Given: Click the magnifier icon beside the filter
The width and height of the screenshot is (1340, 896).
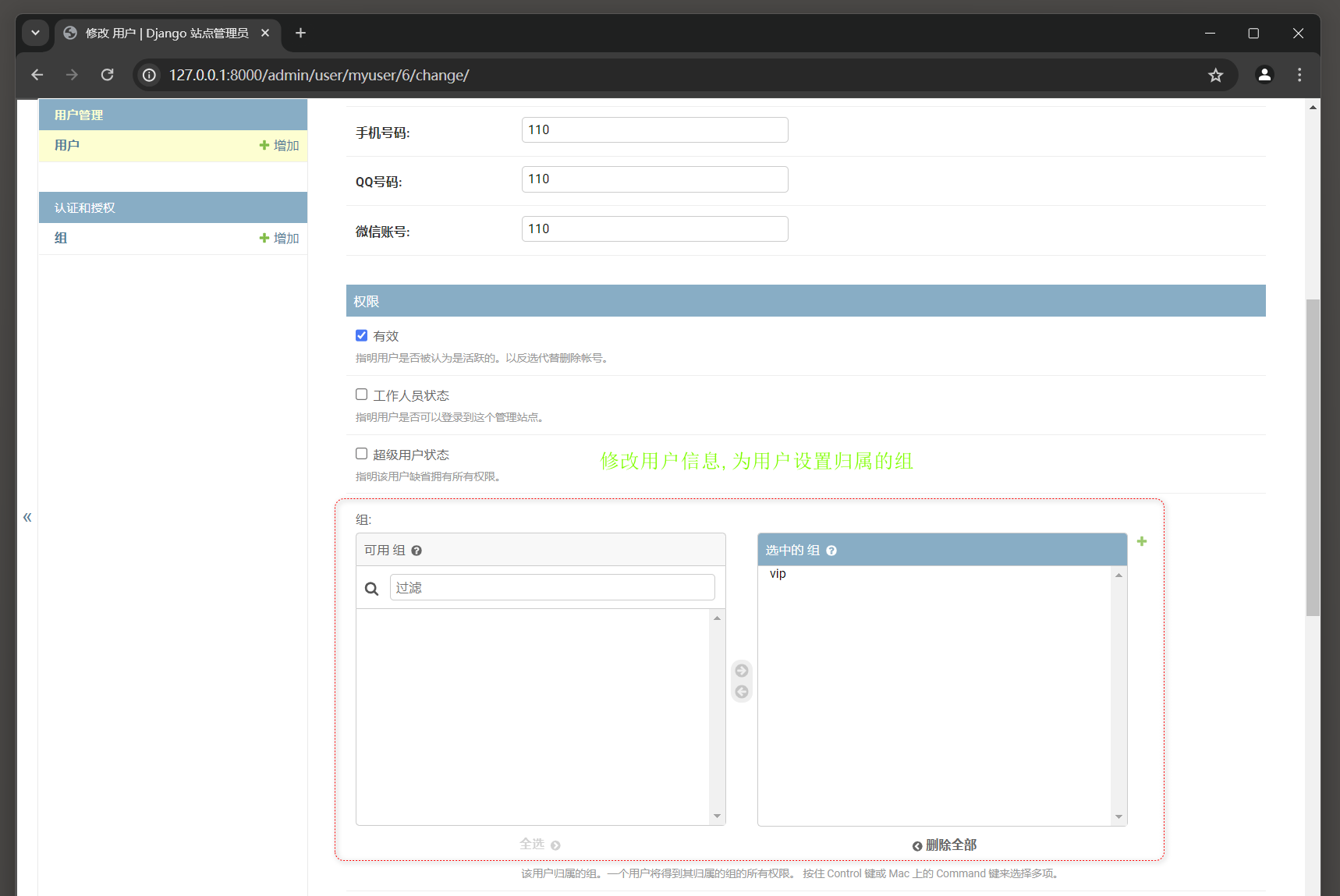Looking at the screenshot, I should (x=372, y=589).
